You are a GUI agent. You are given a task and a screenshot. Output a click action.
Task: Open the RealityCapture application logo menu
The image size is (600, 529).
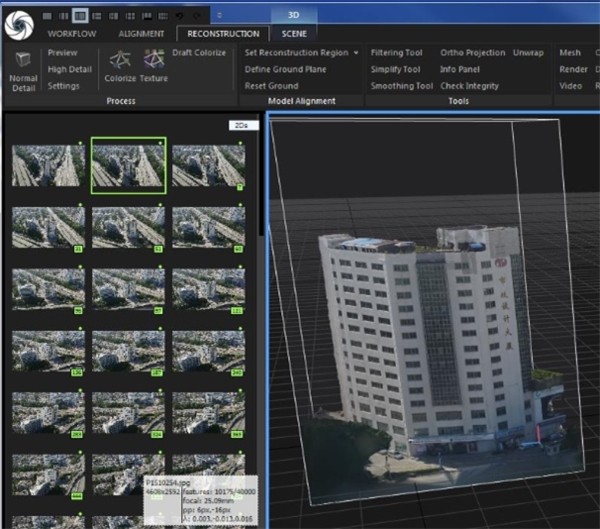(19, 25)
